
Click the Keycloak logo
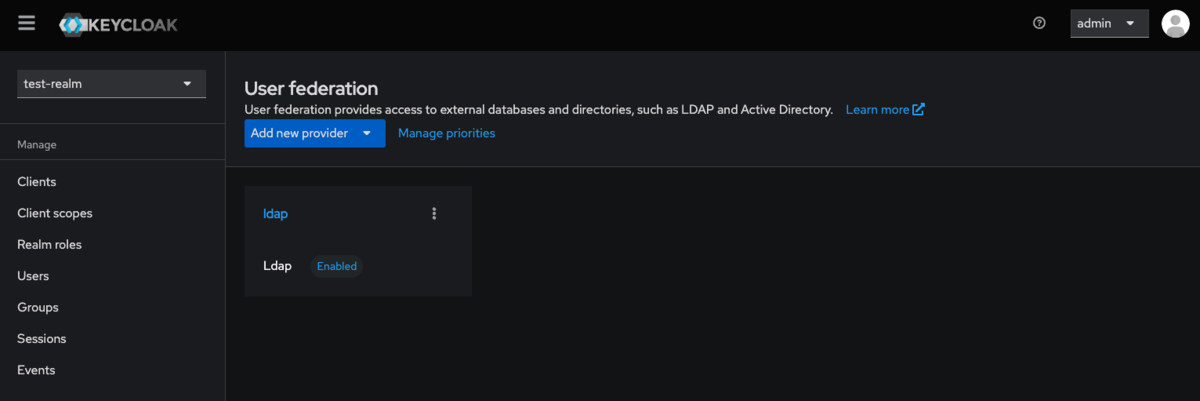point(118,24)
